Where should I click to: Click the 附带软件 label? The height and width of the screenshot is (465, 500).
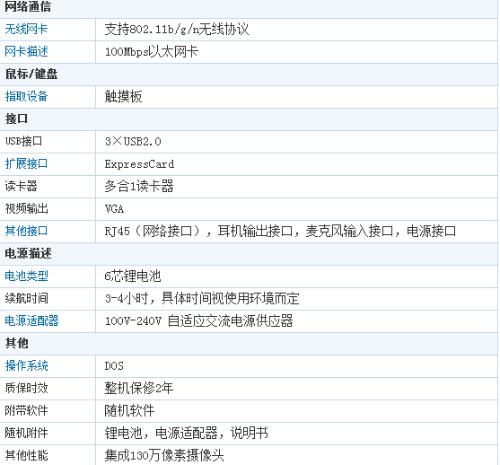(x=26, y=410)
